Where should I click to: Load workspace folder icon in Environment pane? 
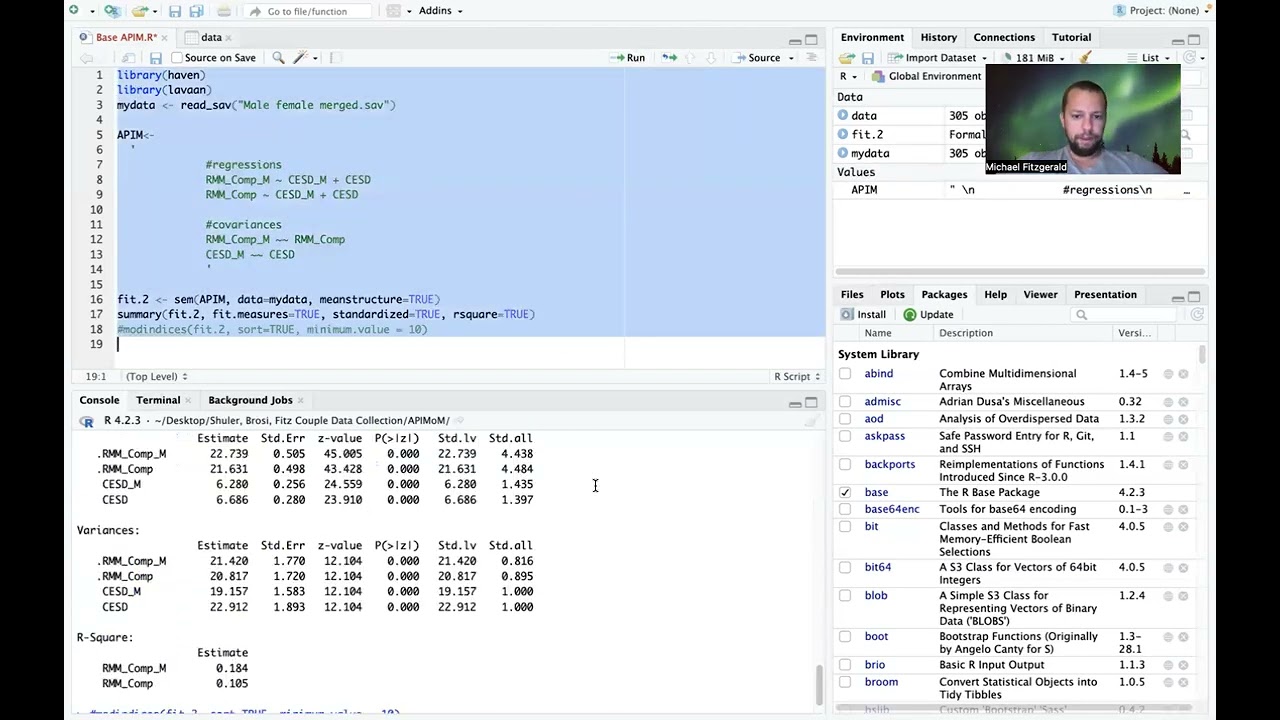pyautogui.click(x=847, y=58)
